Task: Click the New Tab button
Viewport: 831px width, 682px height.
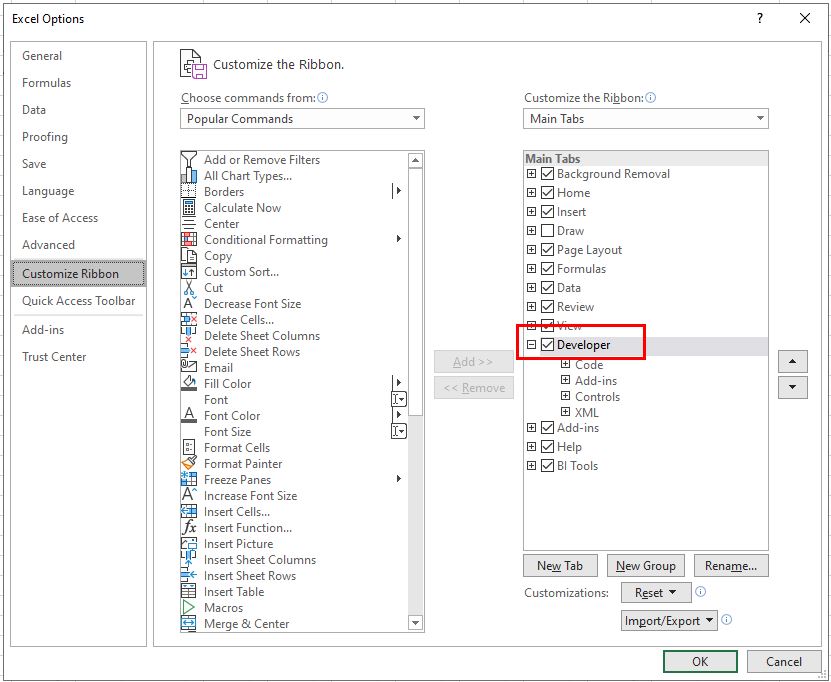Action: point(560,565)
